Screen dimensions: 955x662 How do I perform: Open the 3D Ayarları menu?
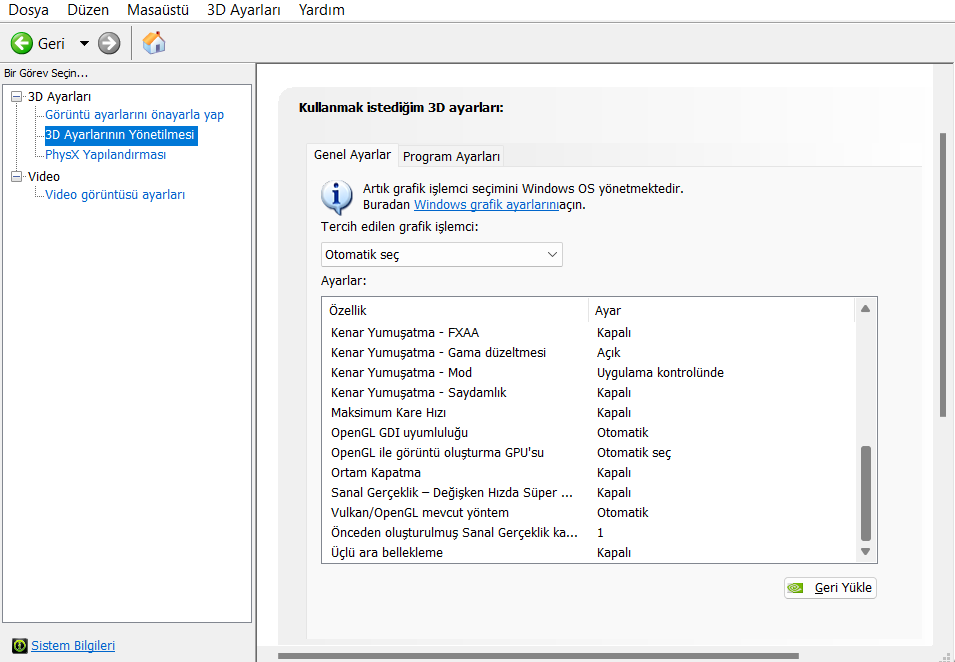244,10
